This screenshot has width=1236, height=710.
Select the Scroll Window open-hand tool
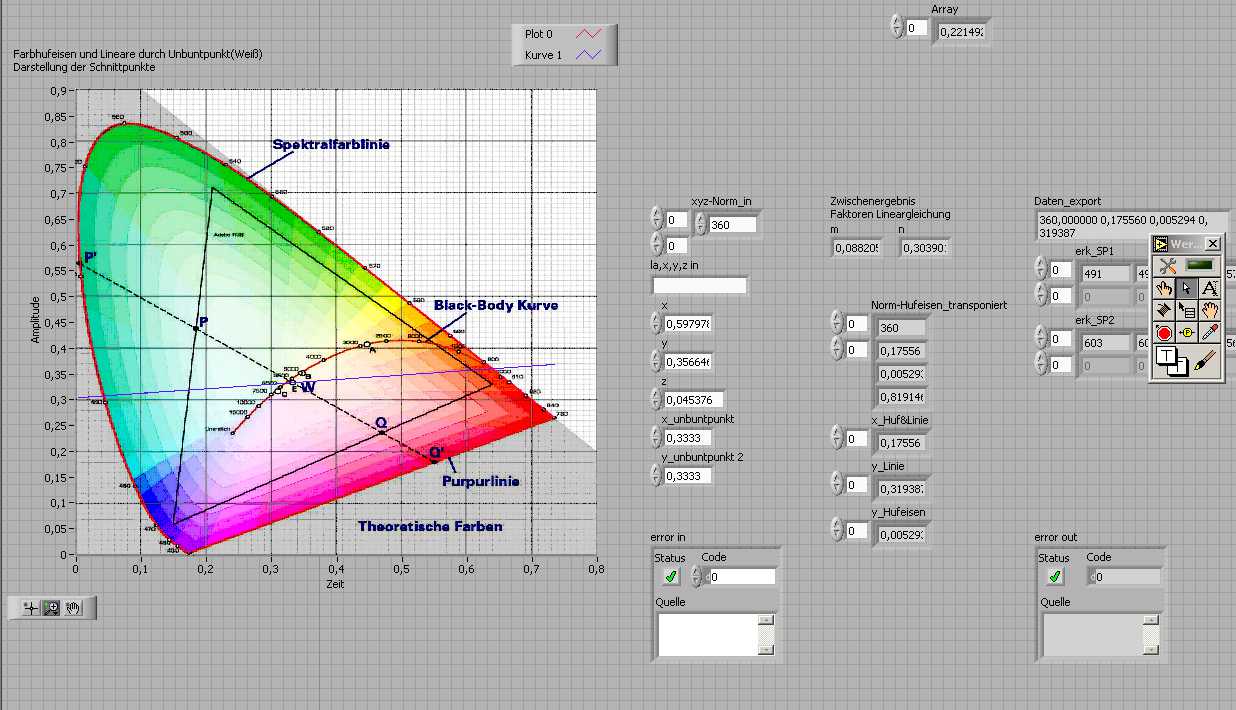coord(1209,310)
